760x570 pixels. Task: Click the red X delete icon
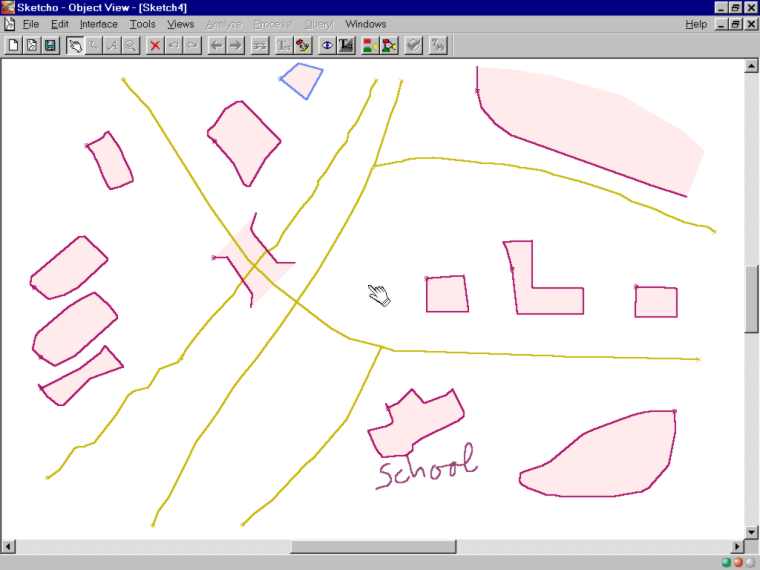pos(155,45)
